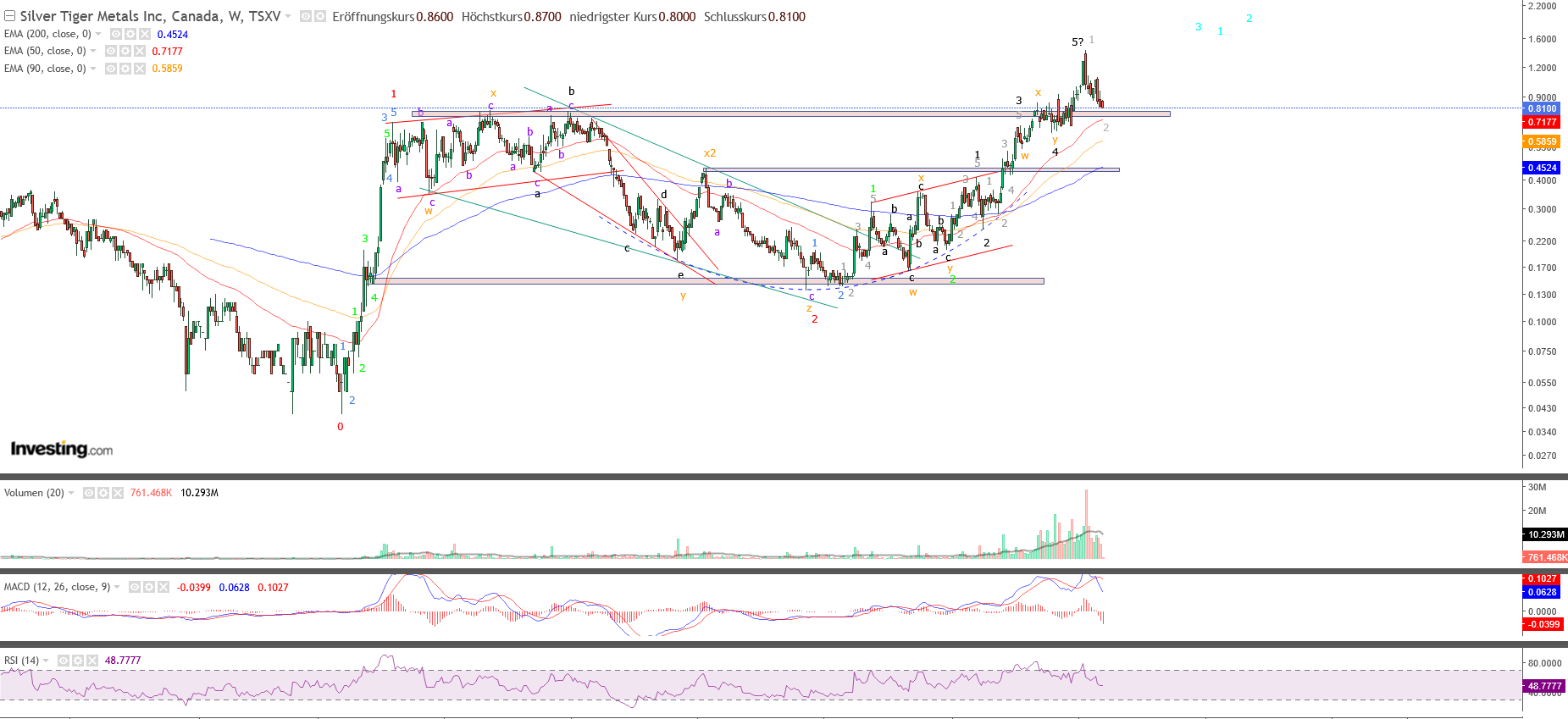Viewport: 1568px width, 719px height.
Task: Remove the RSI indicator via X icon
Action: [91, 661]
